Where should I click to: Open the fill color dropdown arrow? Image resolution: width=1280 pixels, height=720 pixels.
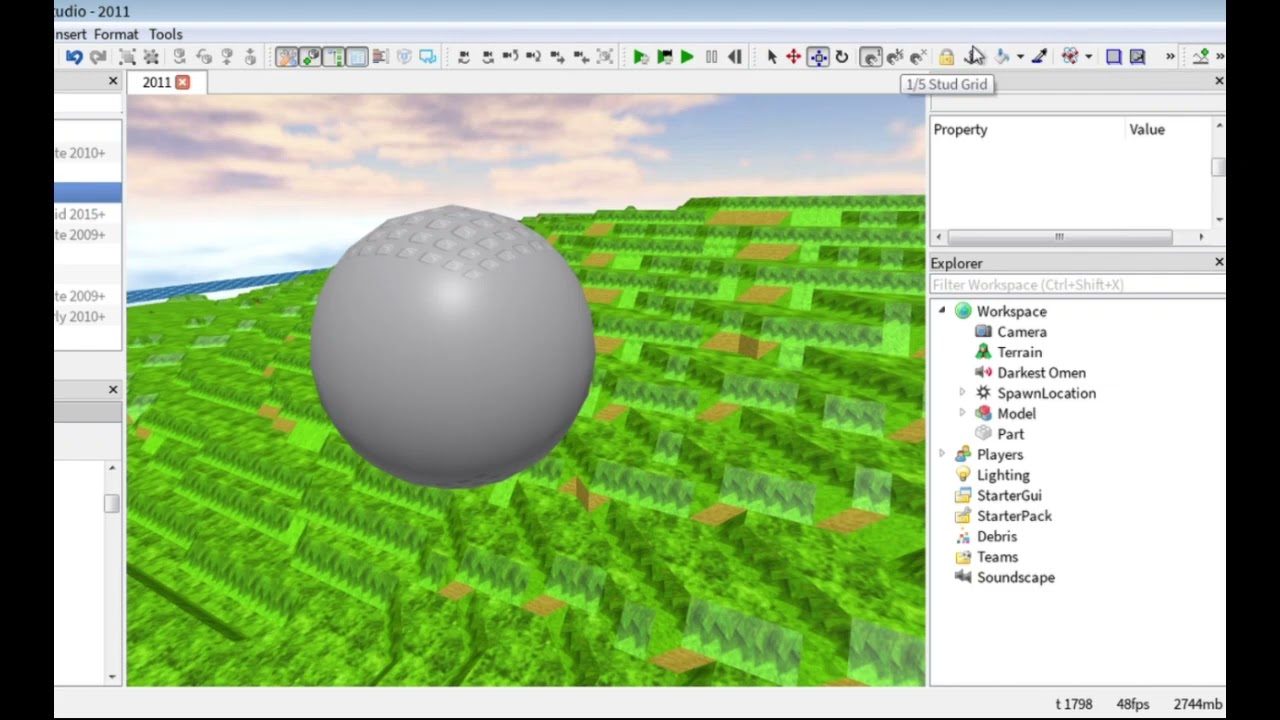tap(1020, 57)
